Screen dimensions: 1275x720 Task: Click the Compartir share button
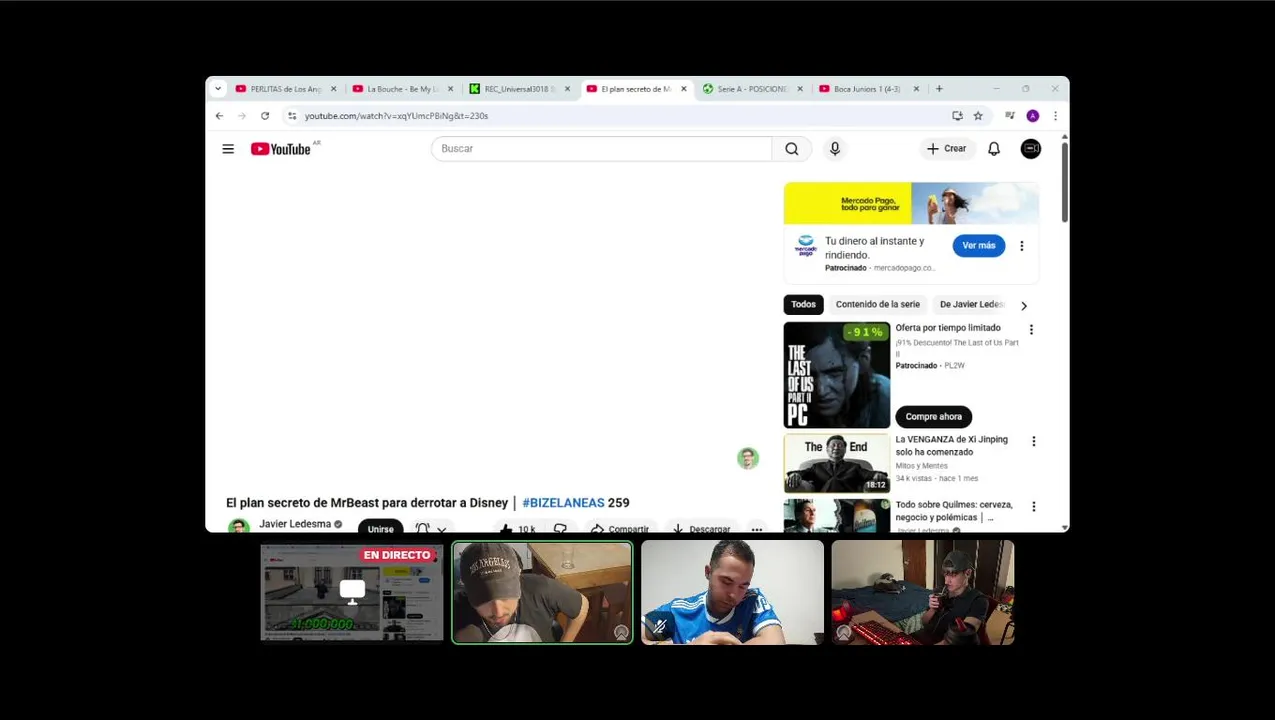(x=621, y=527)
